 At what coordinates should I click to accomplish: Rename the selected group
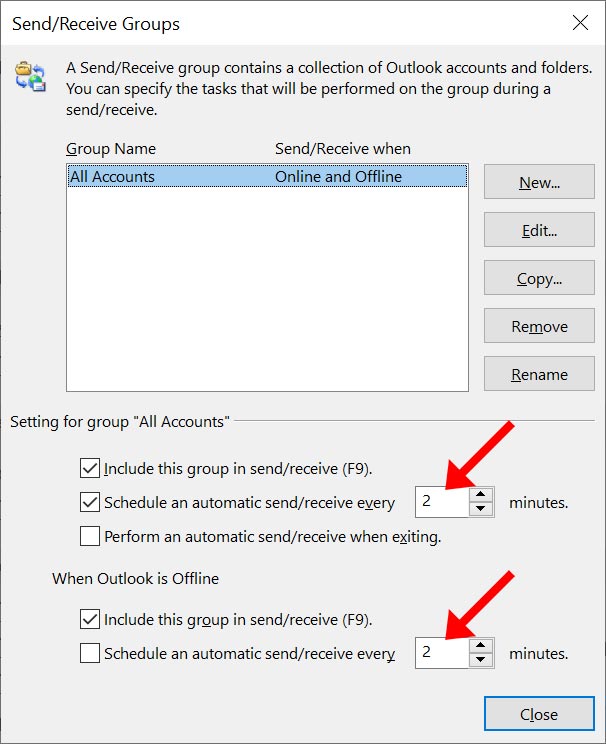539,373
